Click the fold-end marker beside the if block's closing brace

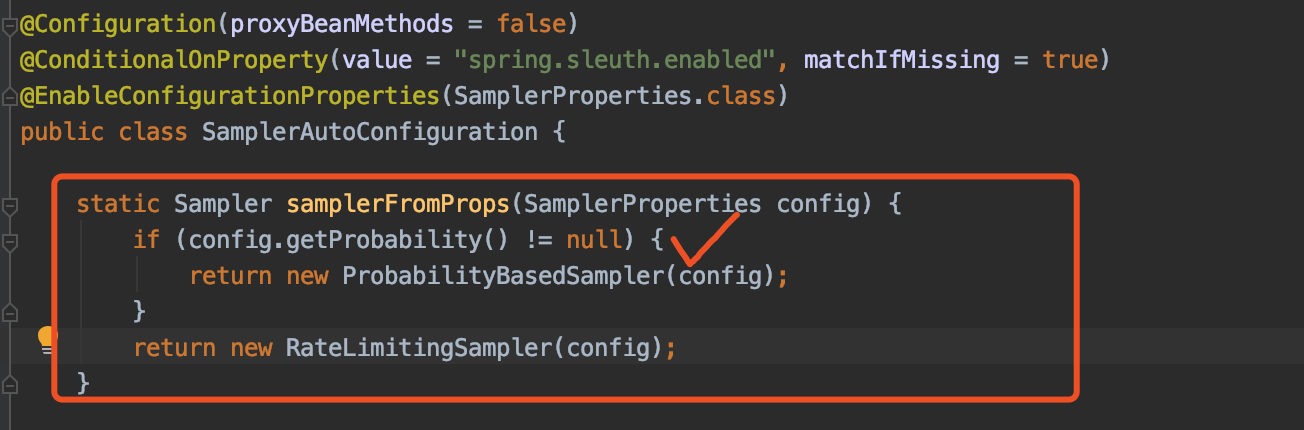click(x=9, y=312)
